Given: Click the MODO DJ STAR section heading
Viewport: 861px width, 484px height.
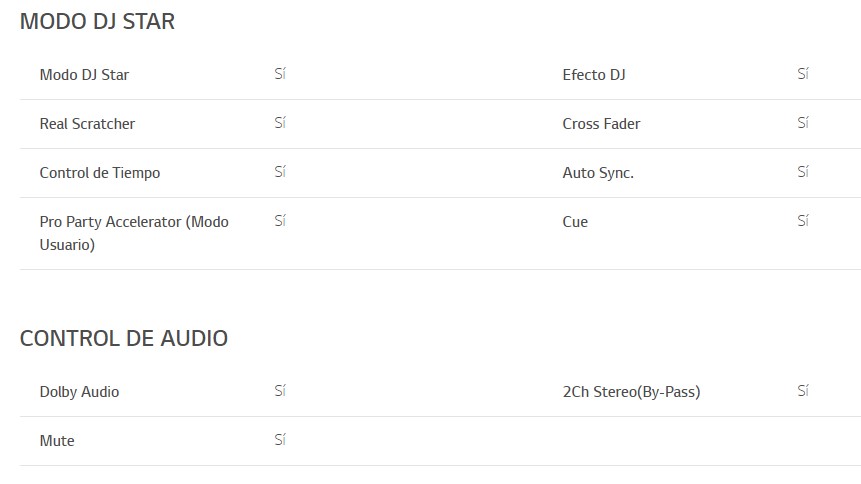Looking at the screenshot, I should [x=97, y=21].
